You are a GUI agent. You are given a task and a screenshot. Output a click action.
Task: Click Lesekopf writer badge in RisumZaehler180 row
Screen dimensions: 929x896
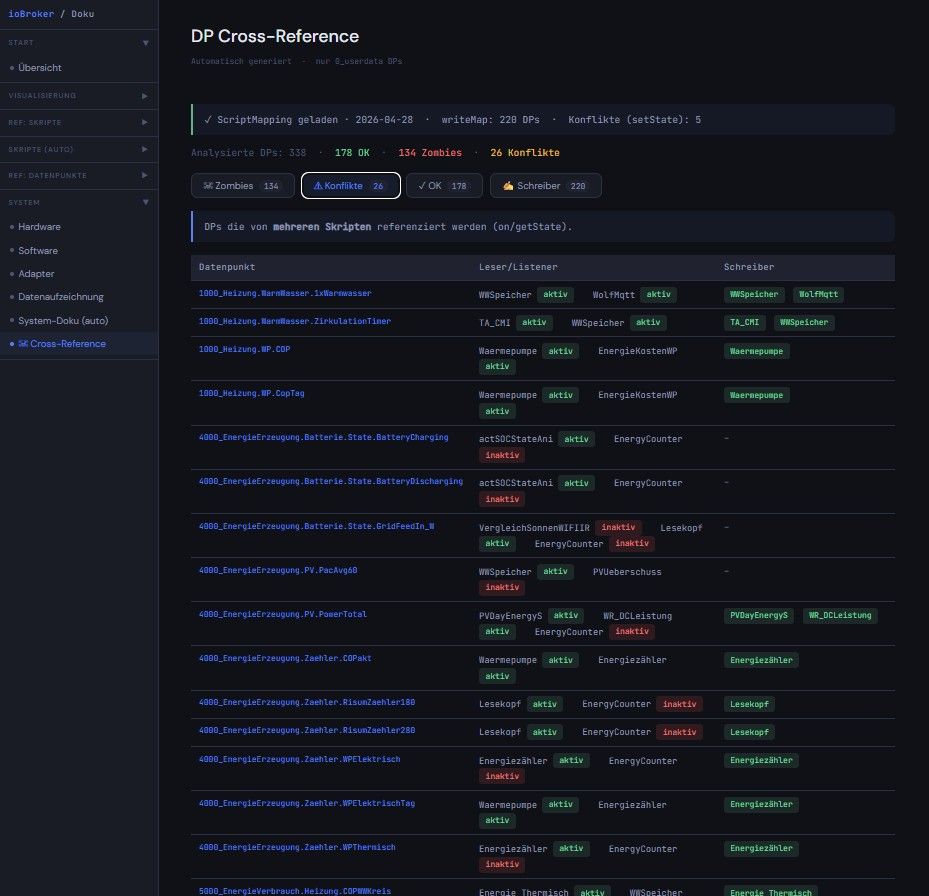coord(749,705)
